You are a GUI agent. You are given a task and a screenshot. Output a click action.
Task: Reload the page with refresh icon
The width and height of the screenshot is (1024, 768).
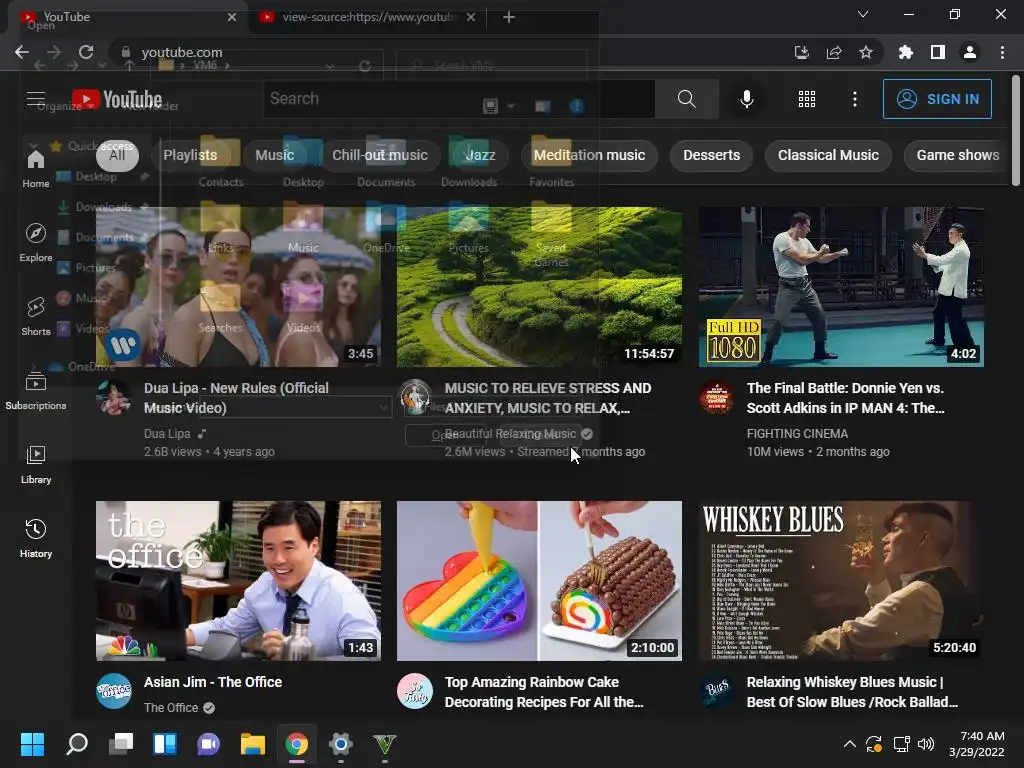pos(86,52)
